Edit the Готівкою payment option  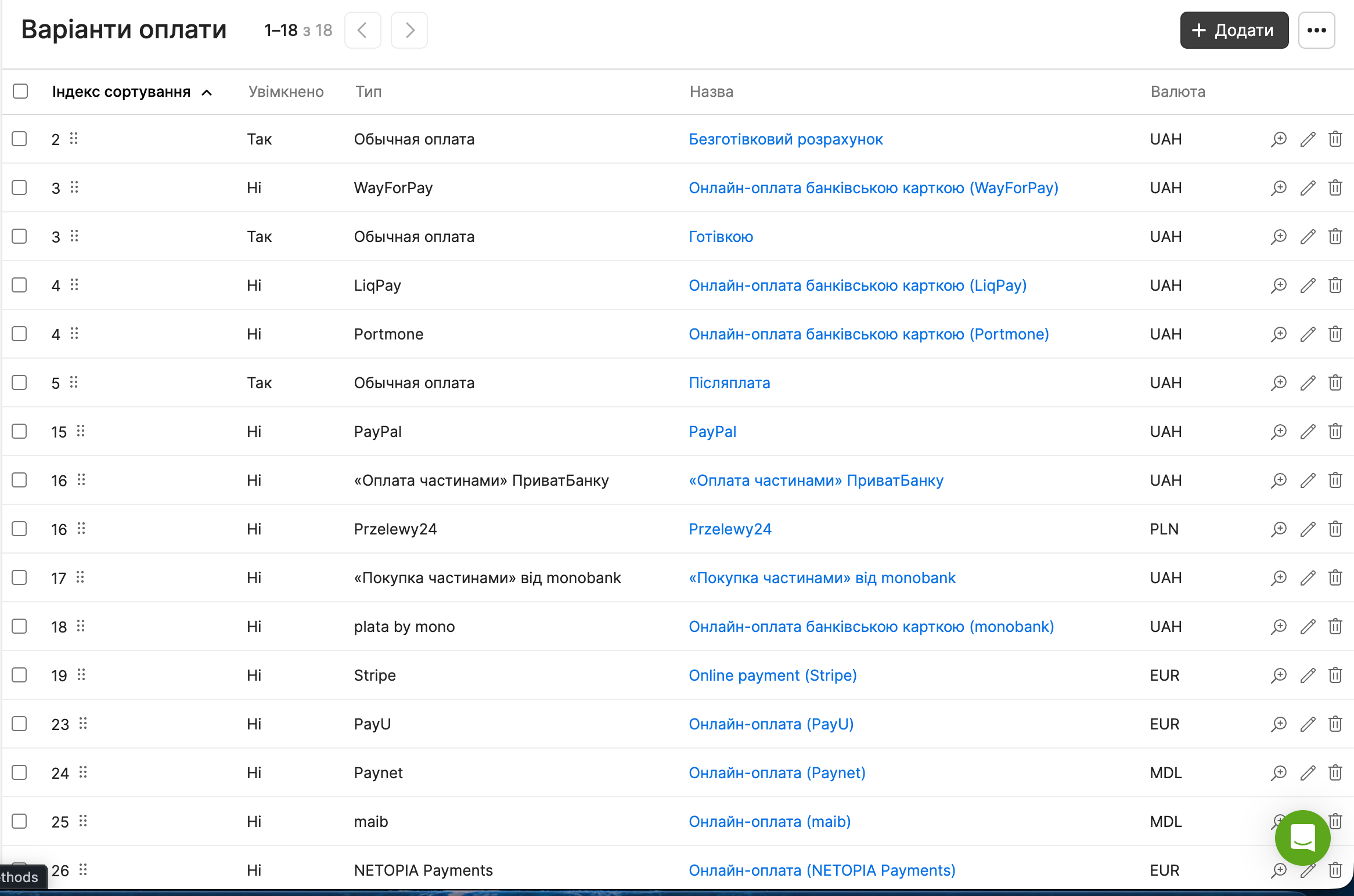1308,237
